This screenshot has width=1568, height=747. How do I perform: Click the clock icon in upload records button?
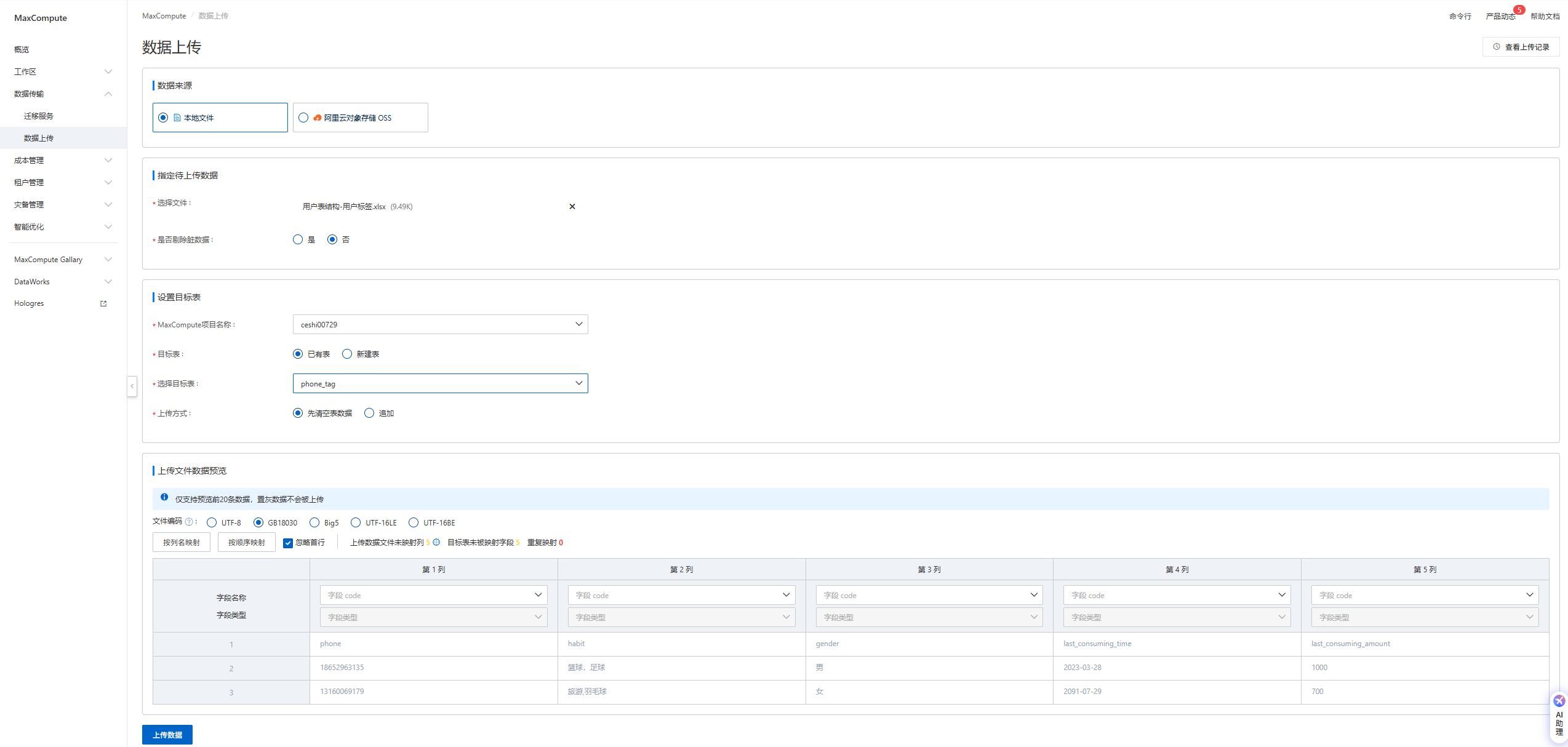(1496, 47)
